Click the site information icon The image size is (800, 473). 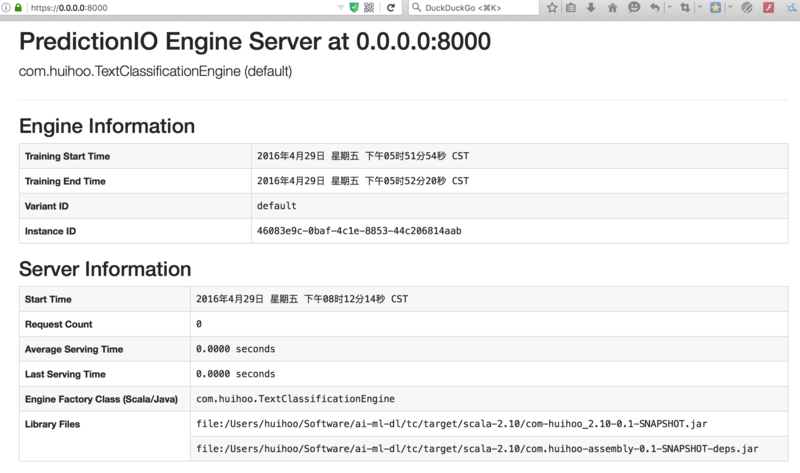pyautogui.click(x=6, y=8)
